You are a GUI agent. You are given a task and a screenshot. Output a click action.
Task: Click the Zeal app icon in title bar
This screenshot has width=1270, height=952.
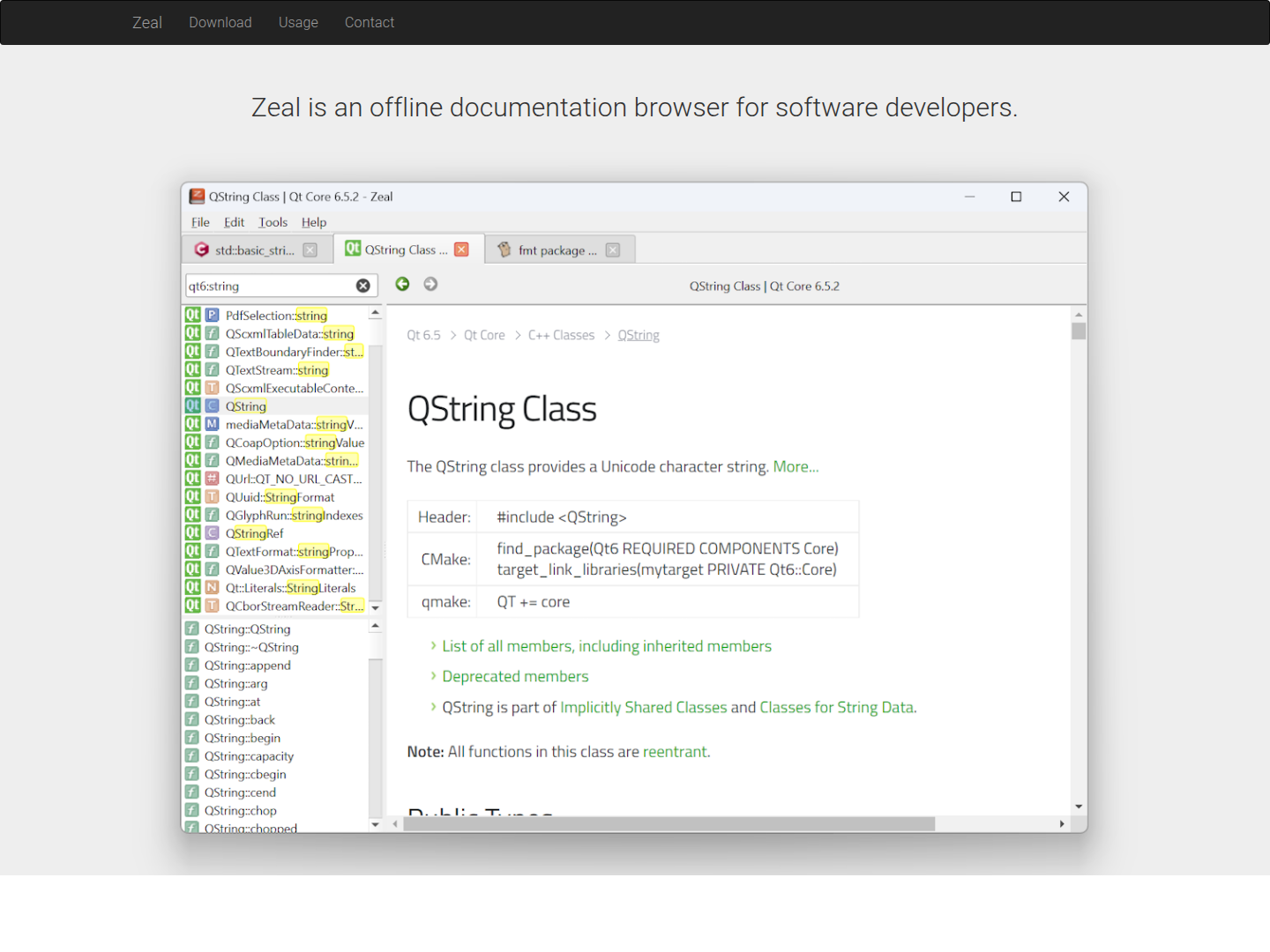197,197
